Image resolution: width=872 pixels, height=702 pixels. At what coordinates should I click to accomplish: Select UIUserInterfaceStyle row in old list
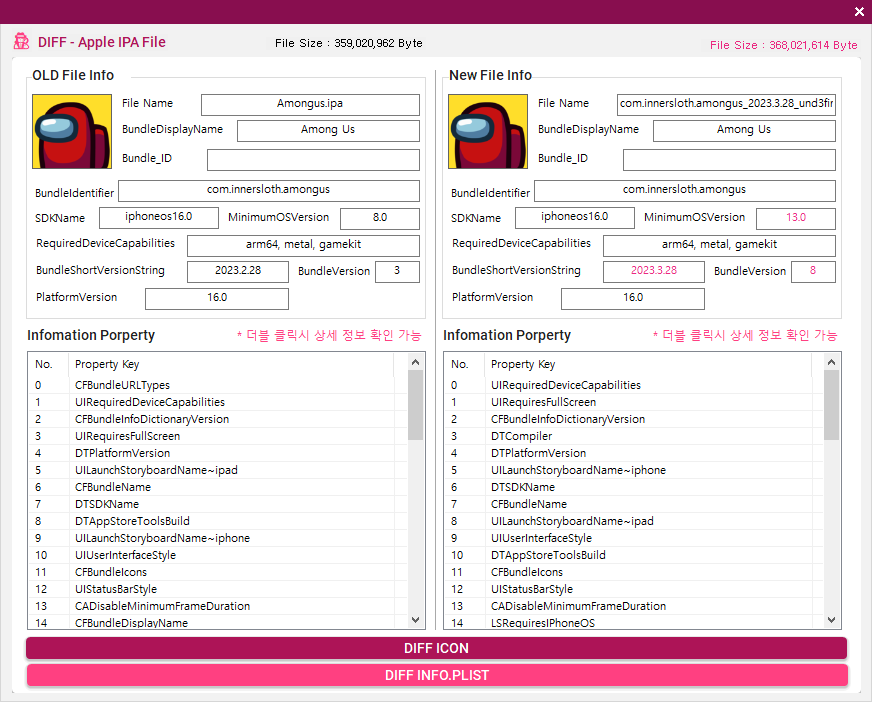[219, 555]
